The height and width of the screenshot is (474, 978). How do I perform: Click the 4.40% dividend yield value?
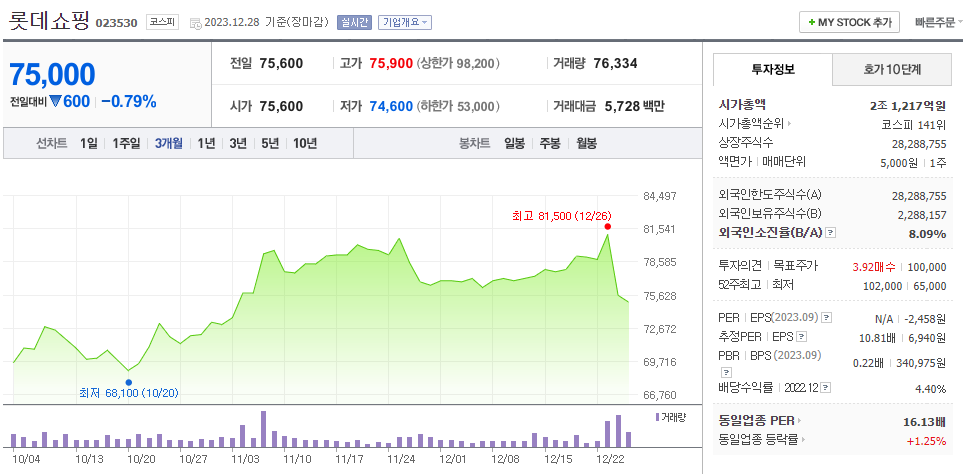[931, 389]
